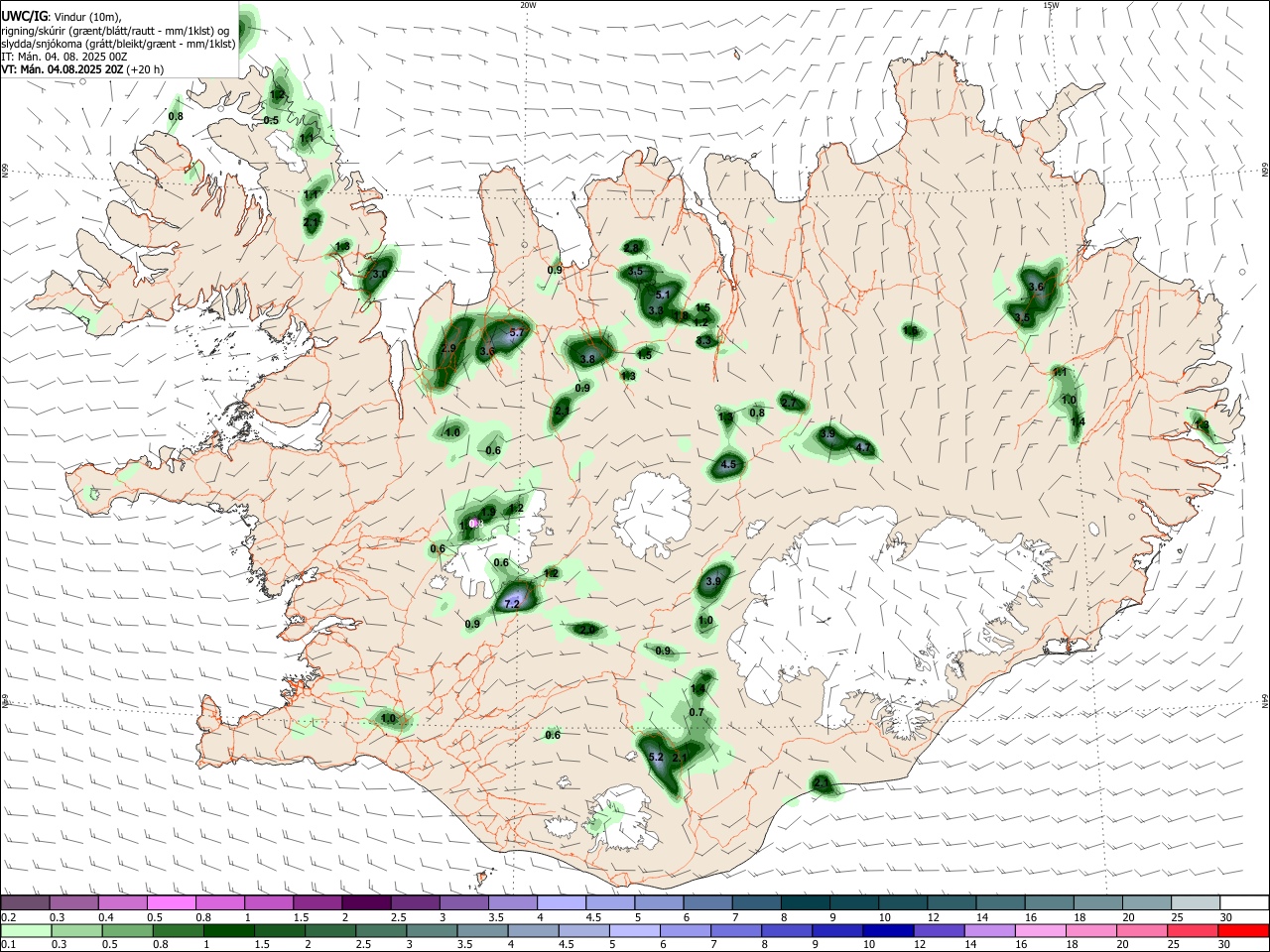
Task: Select the lower legend swatch between 2.5 and 3
Action: 380,931
